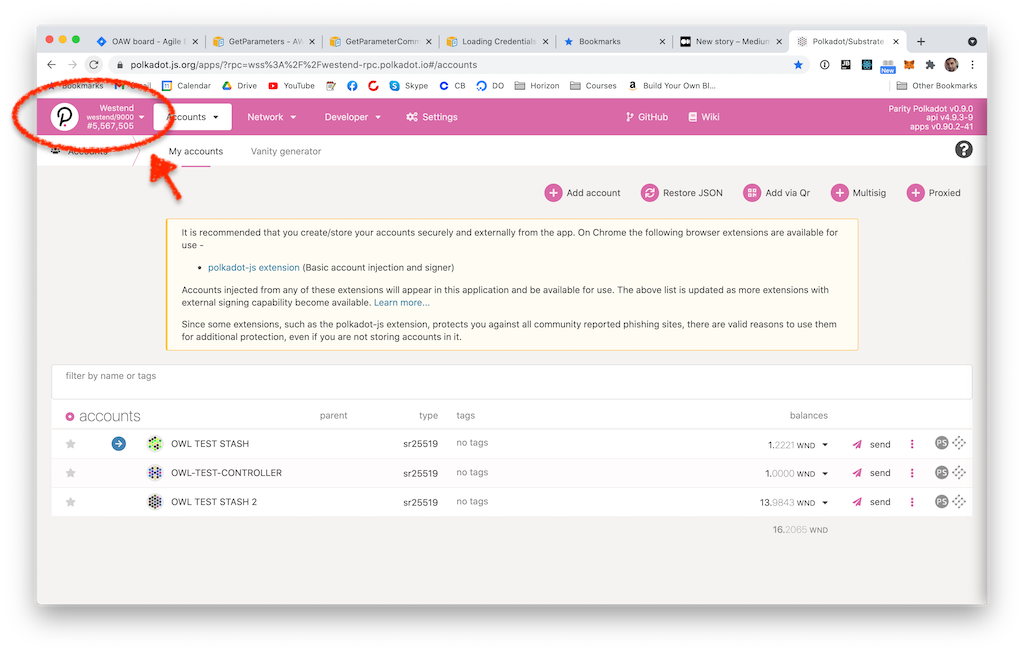Switch to the My accounts tab
Screen dimensions: 1024x653
point(196,151)
